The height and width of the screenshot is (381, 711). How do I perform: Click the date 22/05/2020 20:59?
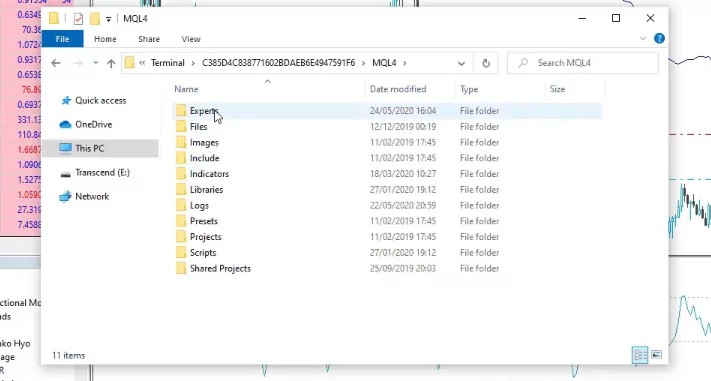point(403,205)
